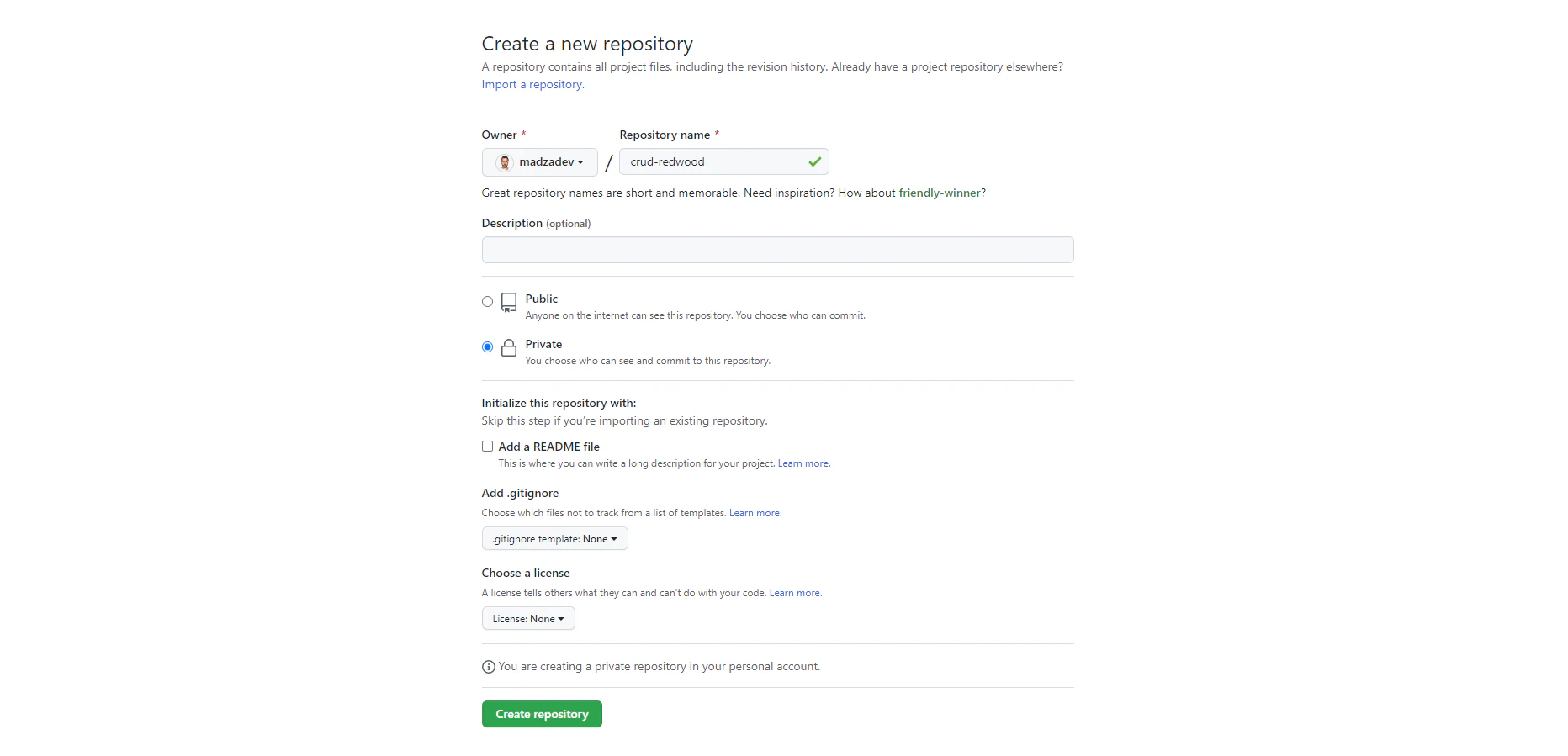Open the .gitignore template dropdown

coord(554,538)
